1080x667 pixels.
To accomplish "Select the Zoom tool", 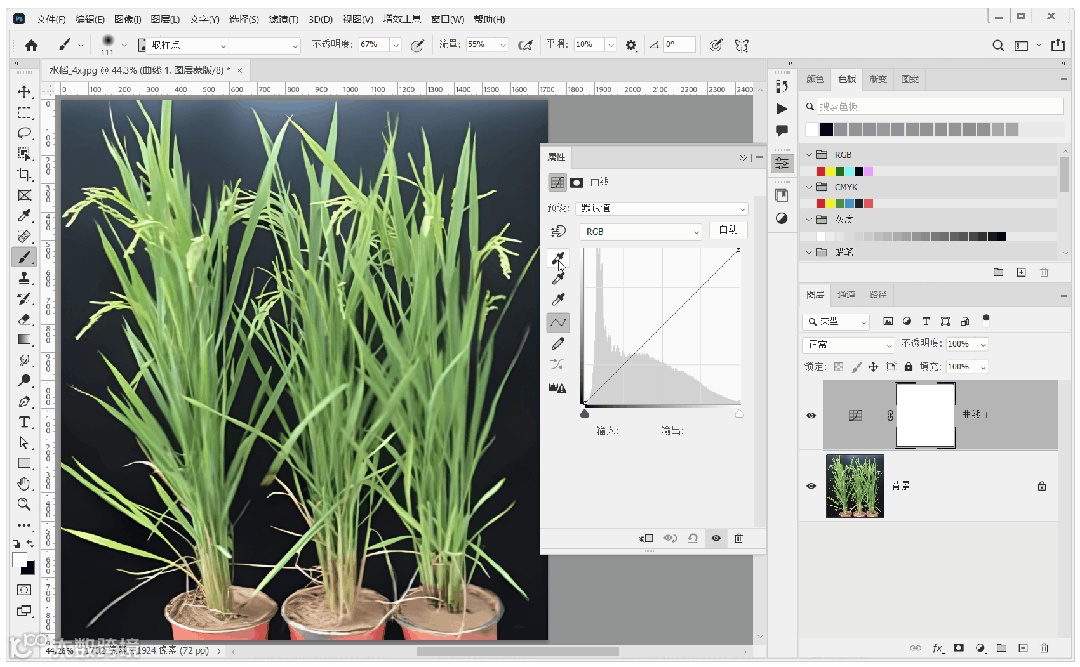I will (x=24, y=504).
